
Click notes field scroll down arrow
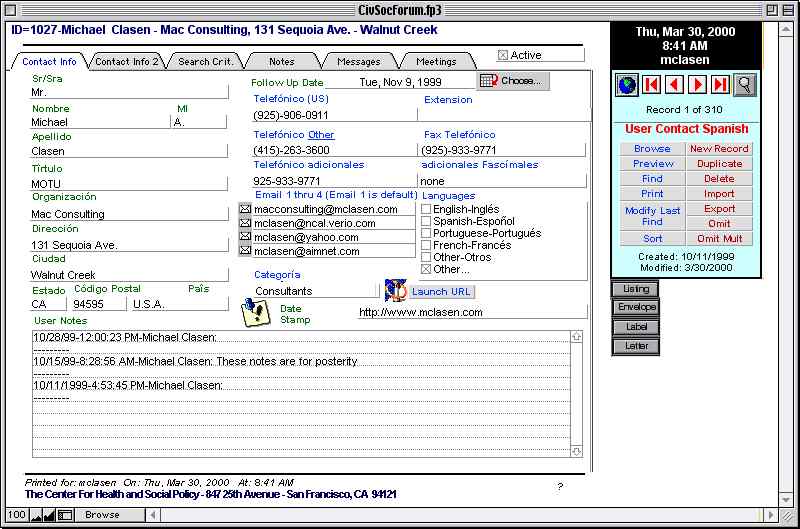tap(577, 451)
